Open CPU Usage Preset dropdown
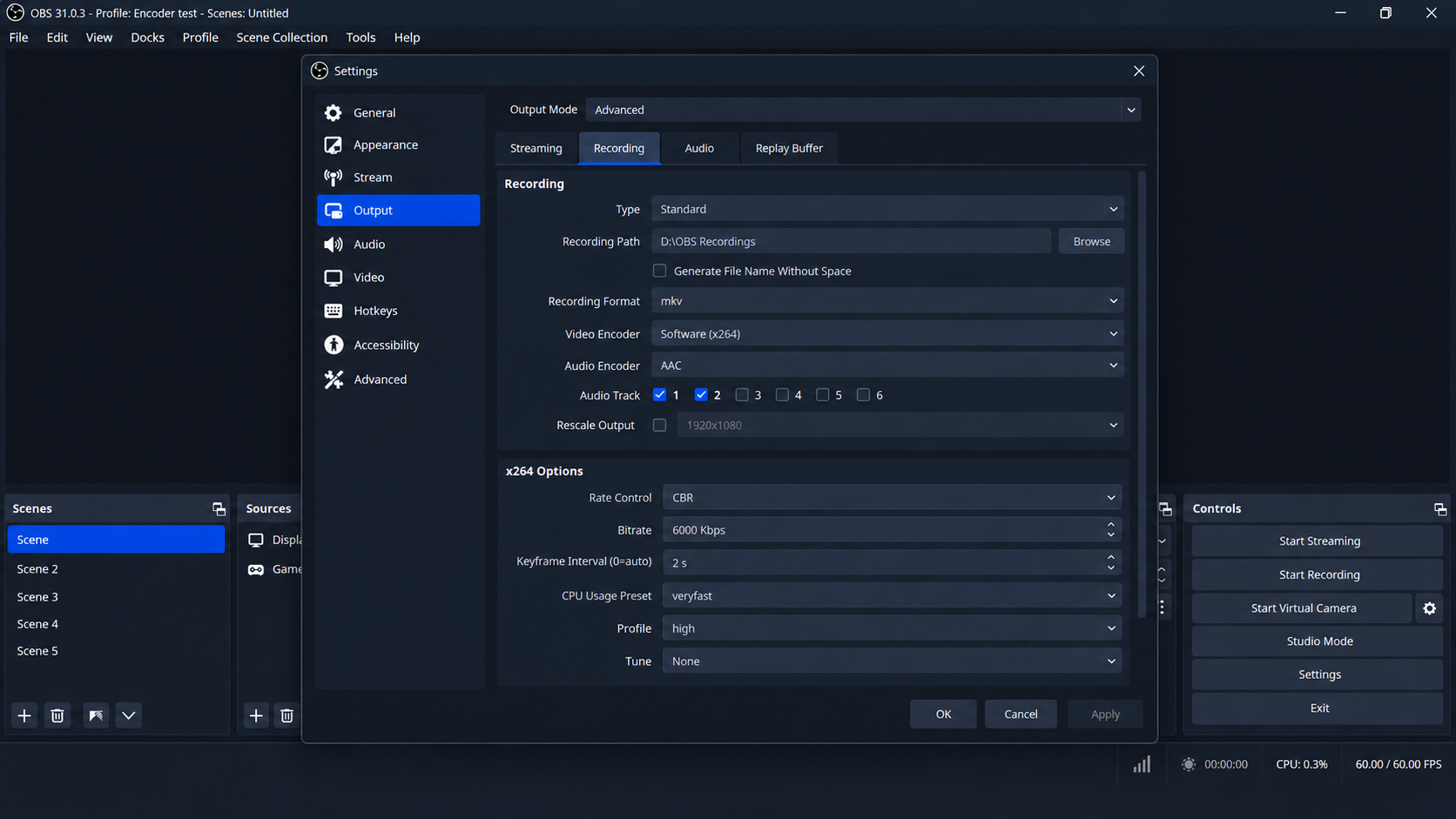 pyautogui.click(x=892, y=596)
